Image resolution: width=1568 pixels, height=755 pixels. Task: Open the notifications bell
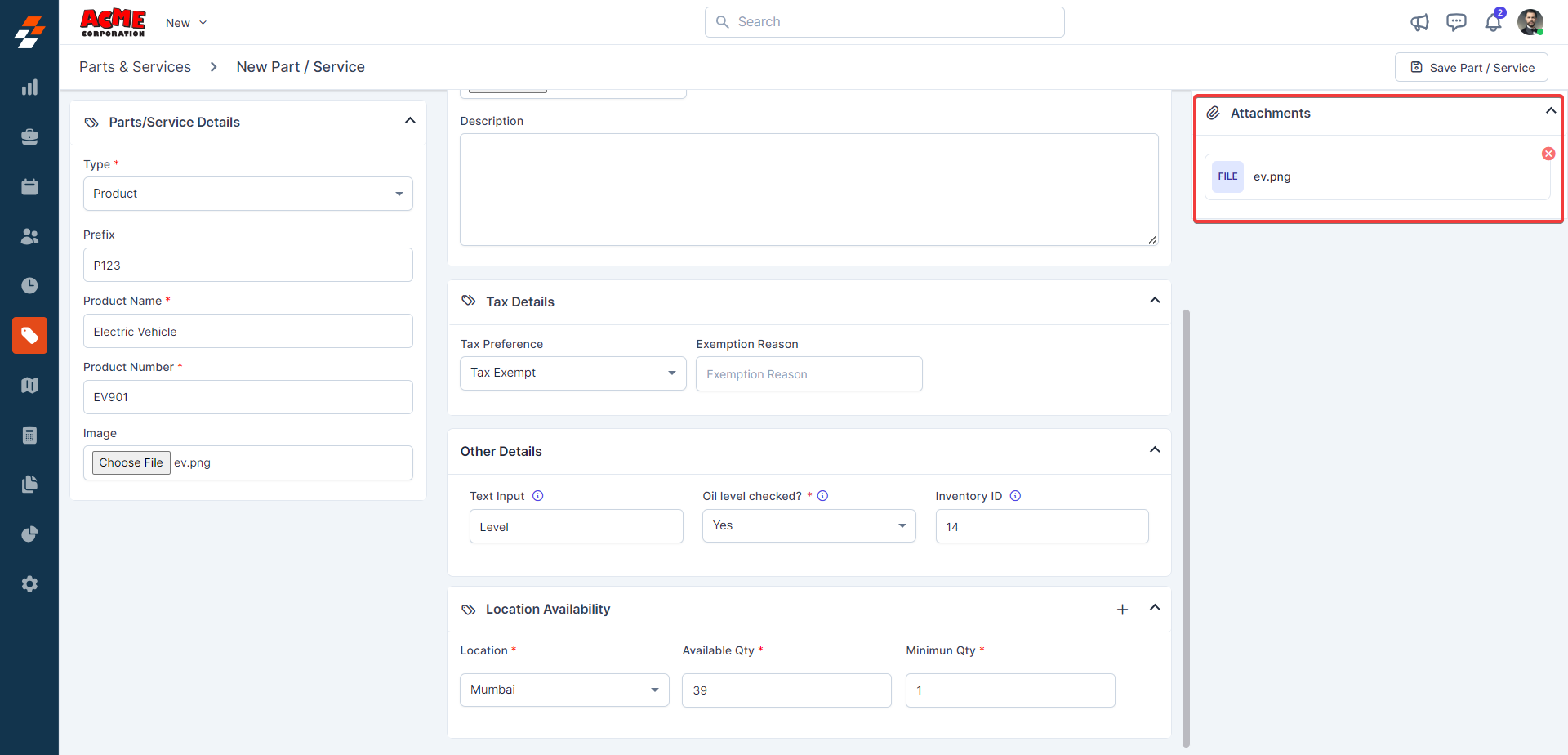coord(1493,22)
